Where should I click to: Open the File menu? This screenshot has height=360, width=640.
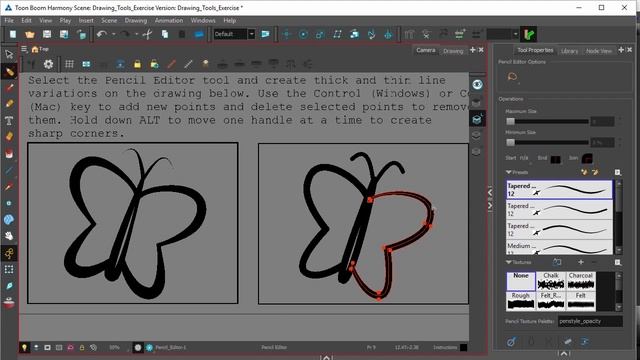[9, 20]
